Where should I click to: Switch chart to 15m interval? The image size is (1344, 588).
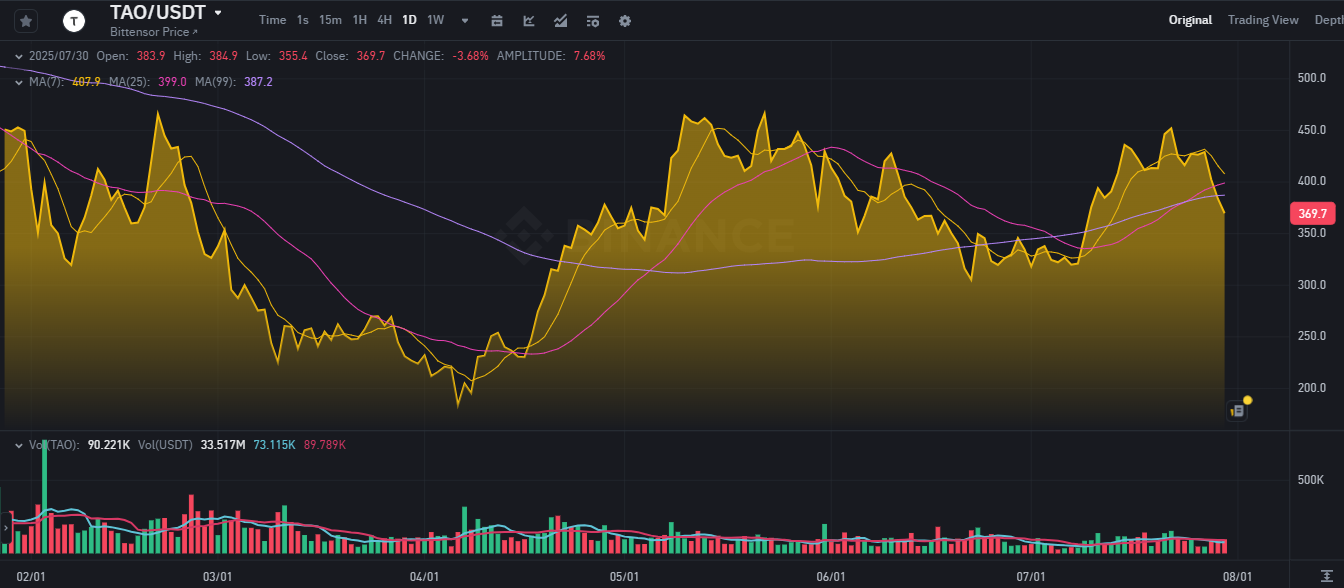[330, 20]
